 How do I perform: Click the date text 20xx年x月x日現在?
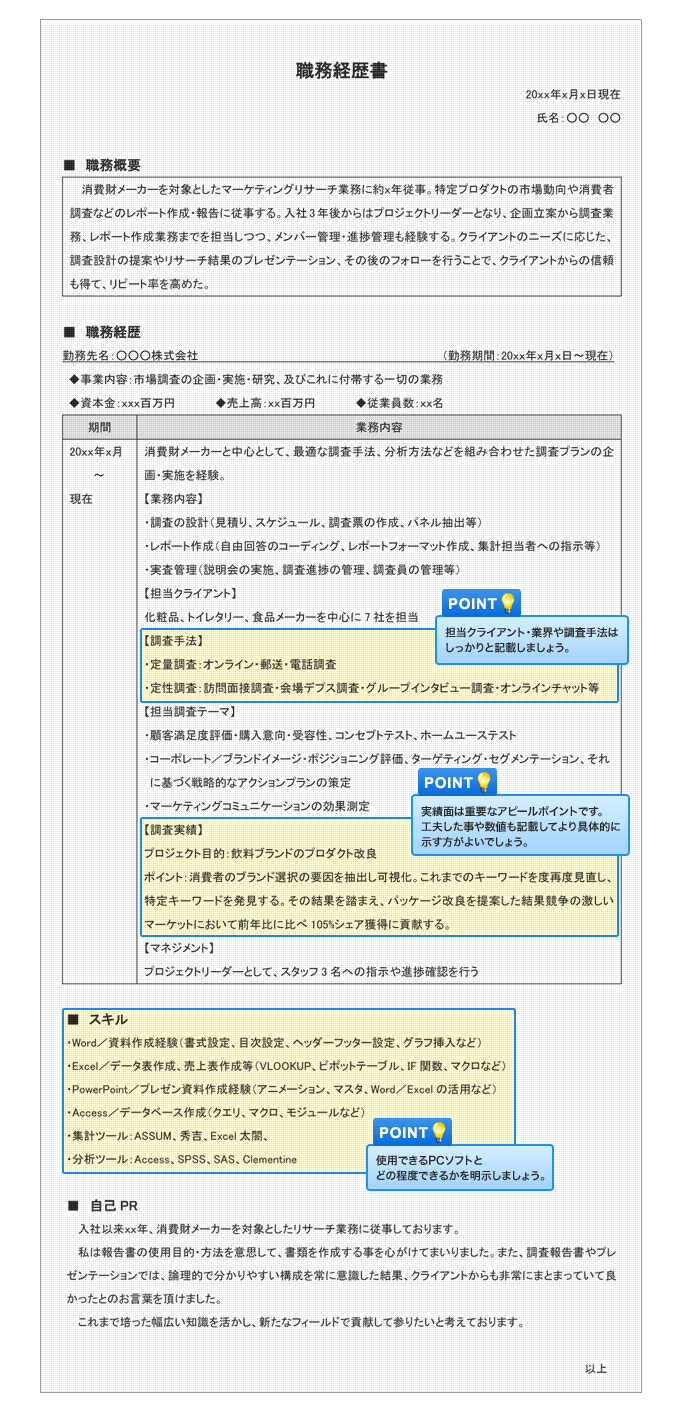[573, 94]
